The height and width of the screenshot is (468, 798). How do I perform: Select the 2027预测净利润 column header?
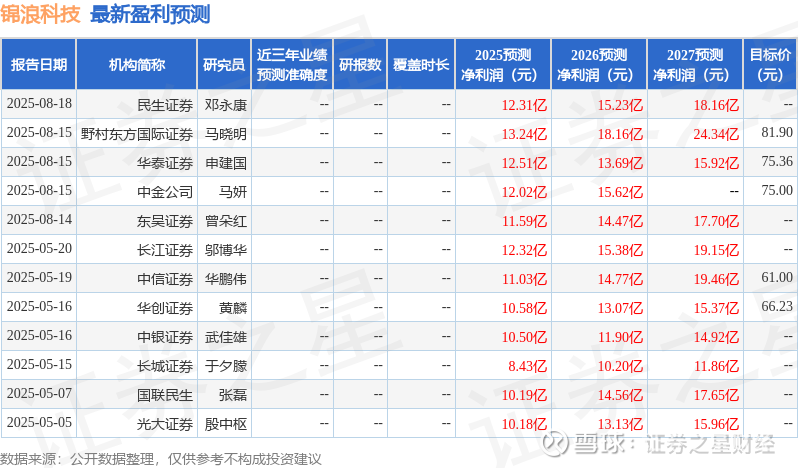(x=695, y=65)
